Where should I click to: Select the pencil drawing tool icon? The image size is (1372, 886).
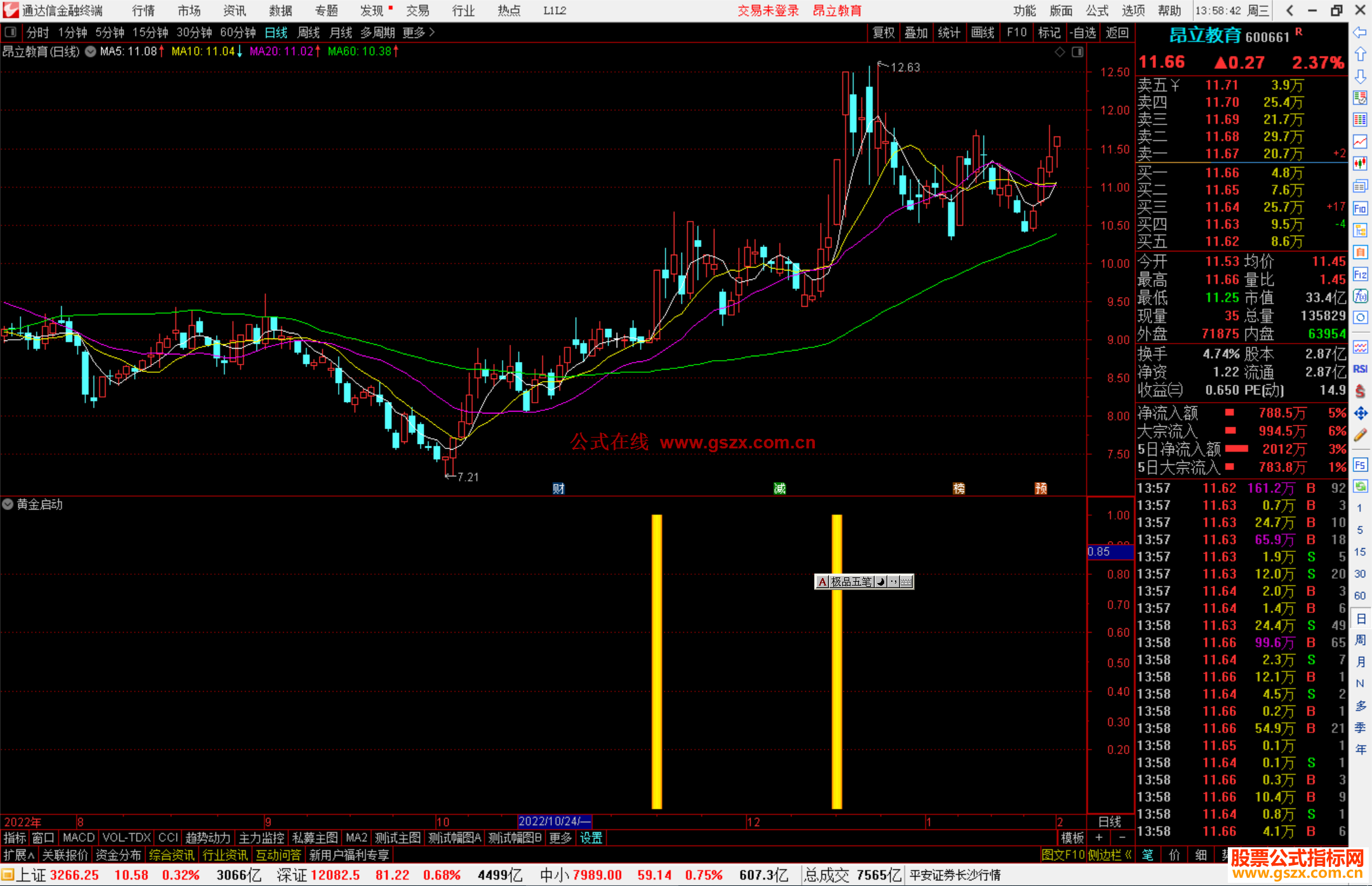pyautogui.click(x=1360, y=436)
